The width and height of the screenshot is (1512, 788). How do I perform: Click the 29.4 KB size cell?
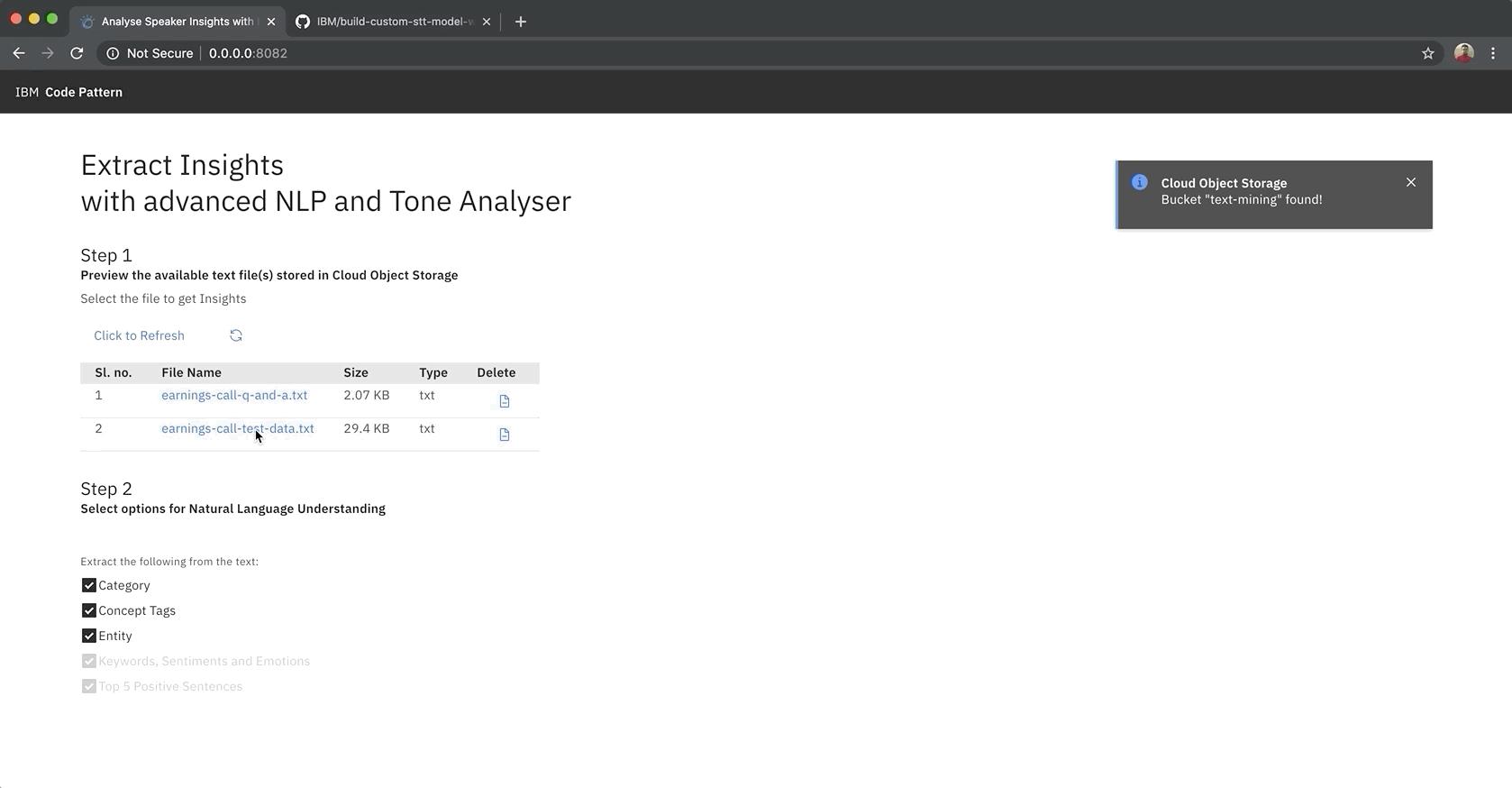367,428
